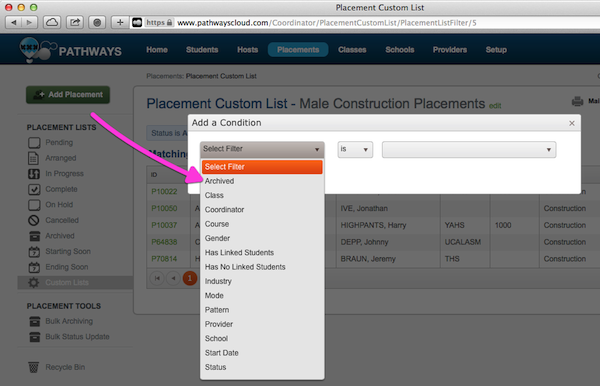The width and height of the screenshot is (600, 386).
Task: Choose Archived from the filter list
Action: [262, 181]
